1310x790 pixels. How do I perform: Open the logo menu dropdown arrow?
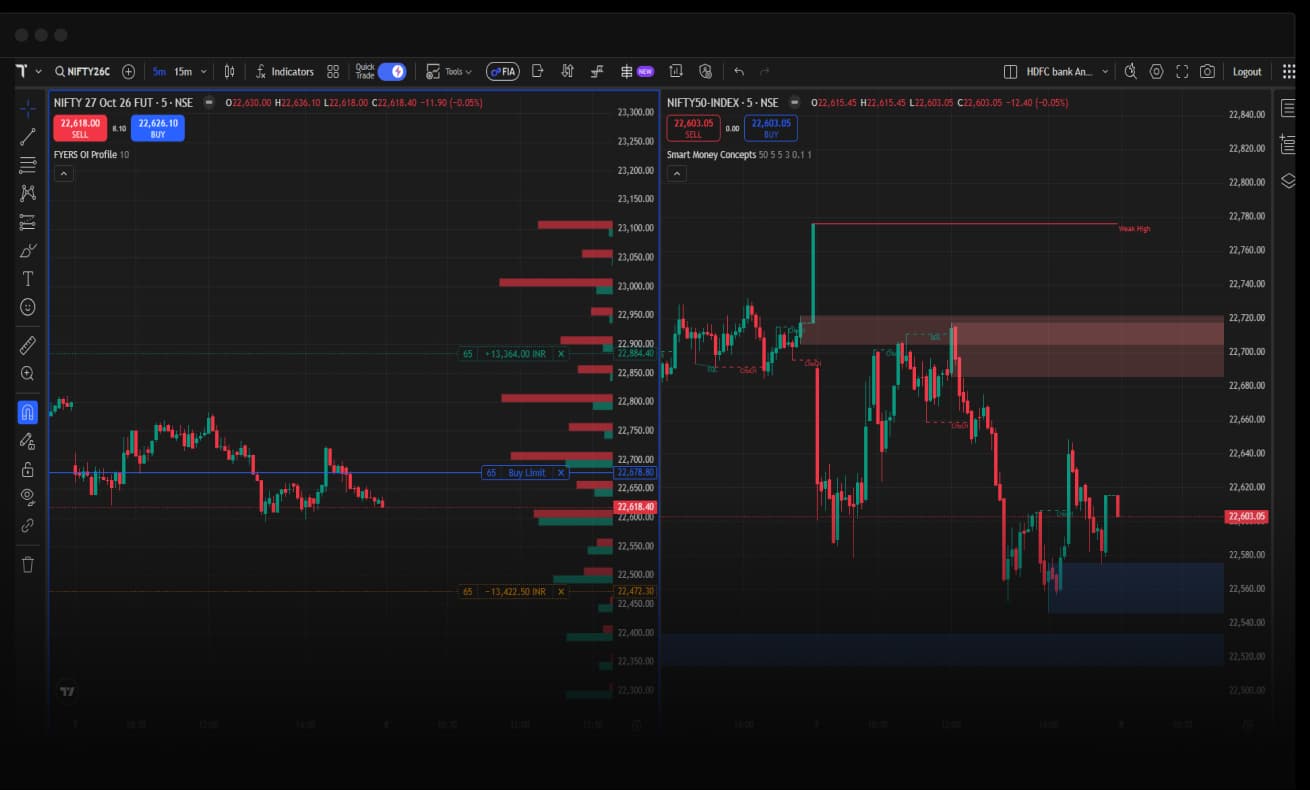(x=39, y=71)
